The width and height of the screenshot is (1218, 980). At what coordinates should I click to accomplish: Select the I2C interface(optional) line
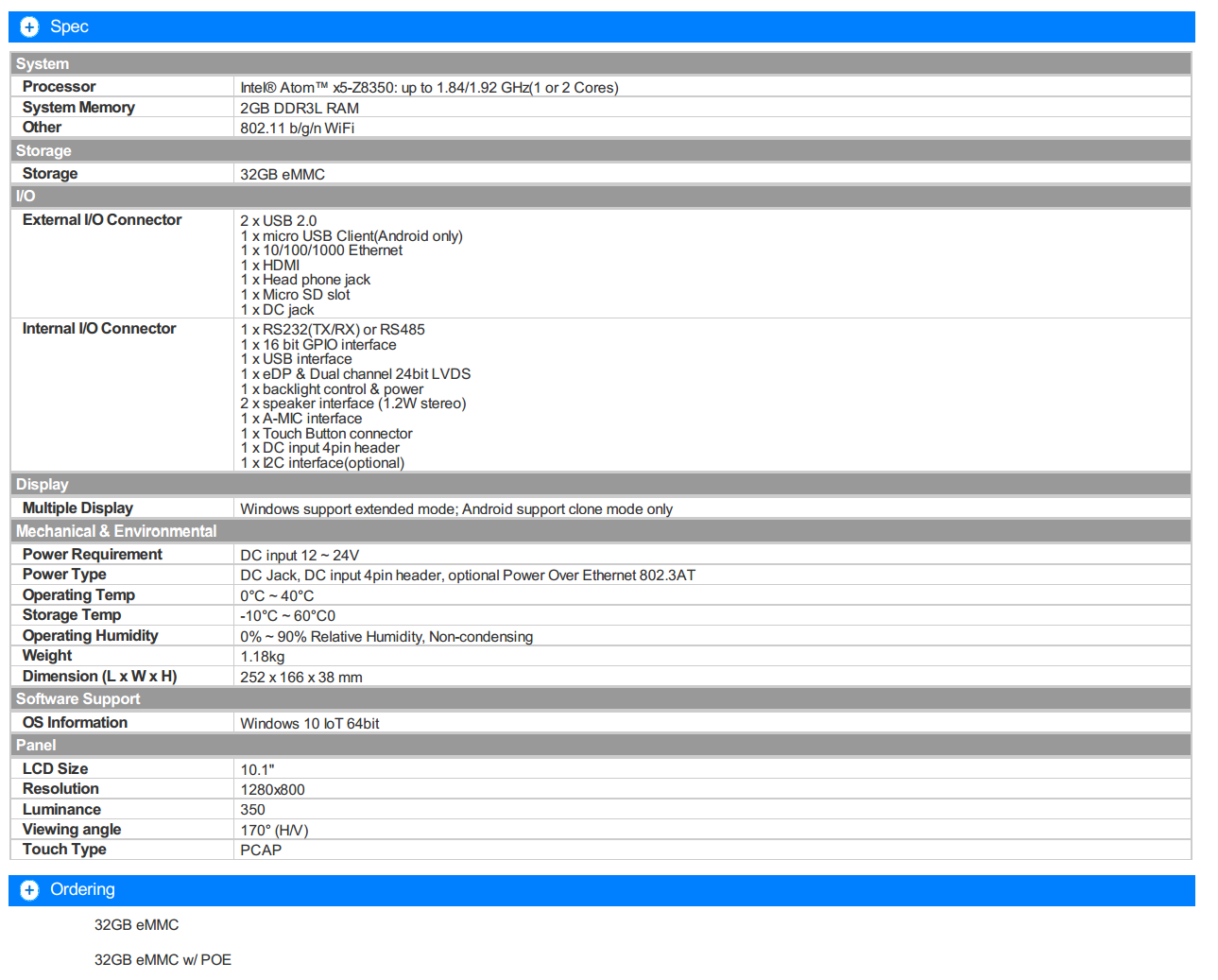pyautogui.click(x=322, y=463)
